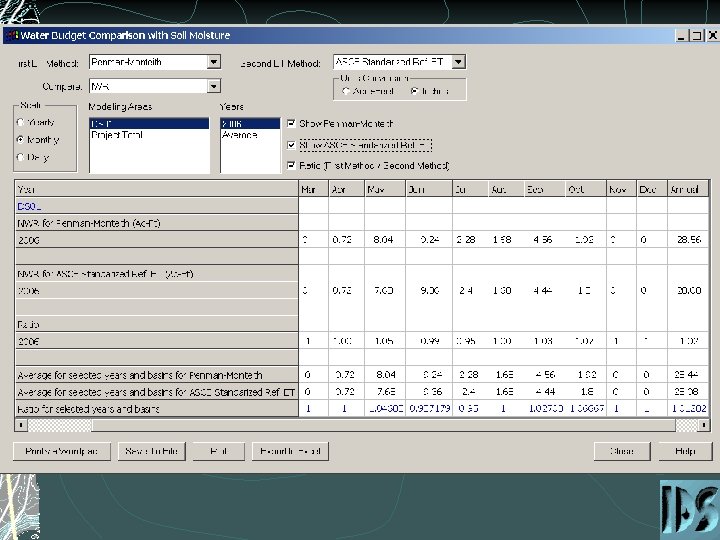Select Project Total in Modeling Areas
This screenshot has height=540, width=720.
(149, 135)
